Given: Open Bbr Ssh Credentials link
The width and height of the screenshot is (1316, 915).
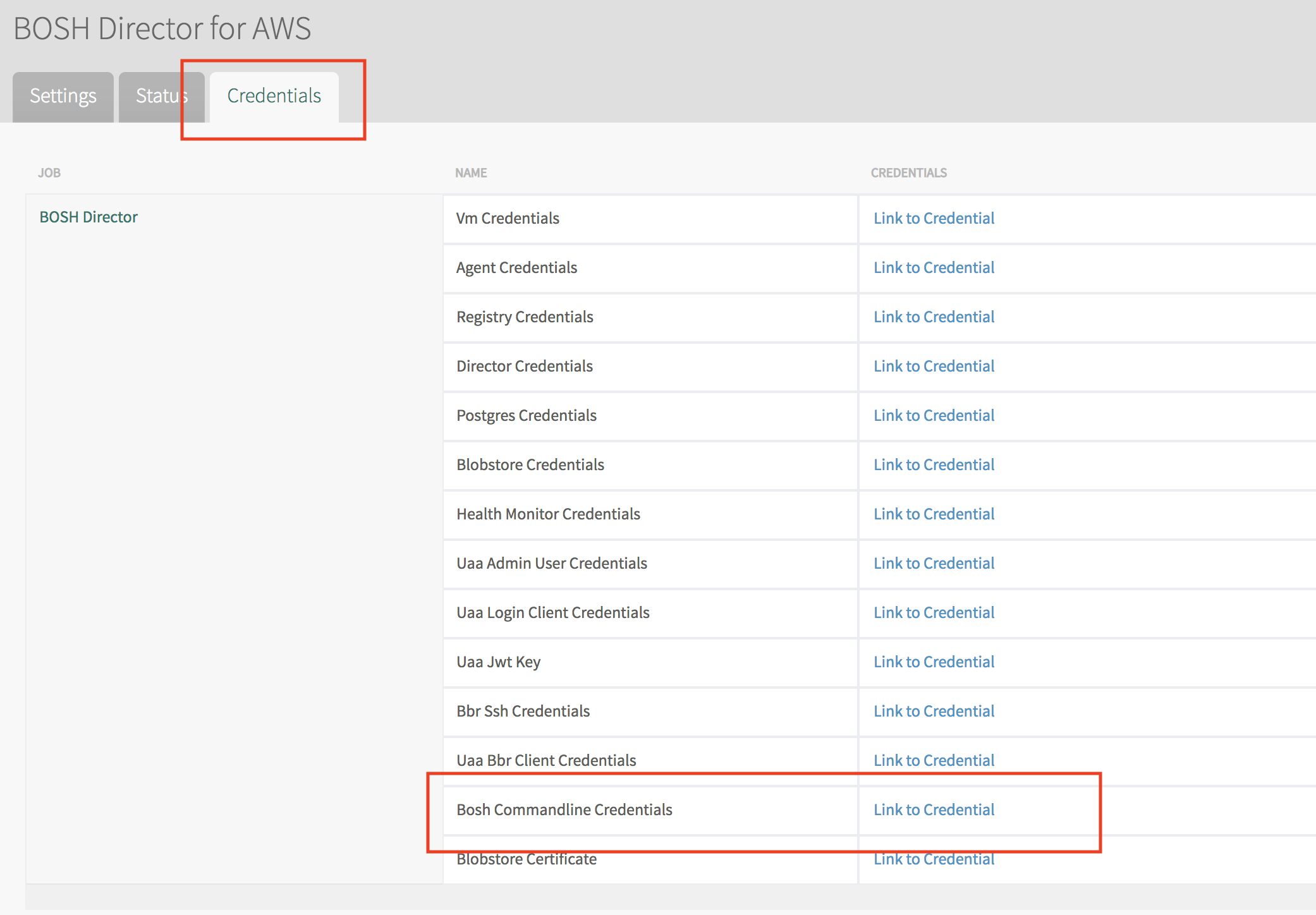Looking at the screenshot, I should 933,711.
